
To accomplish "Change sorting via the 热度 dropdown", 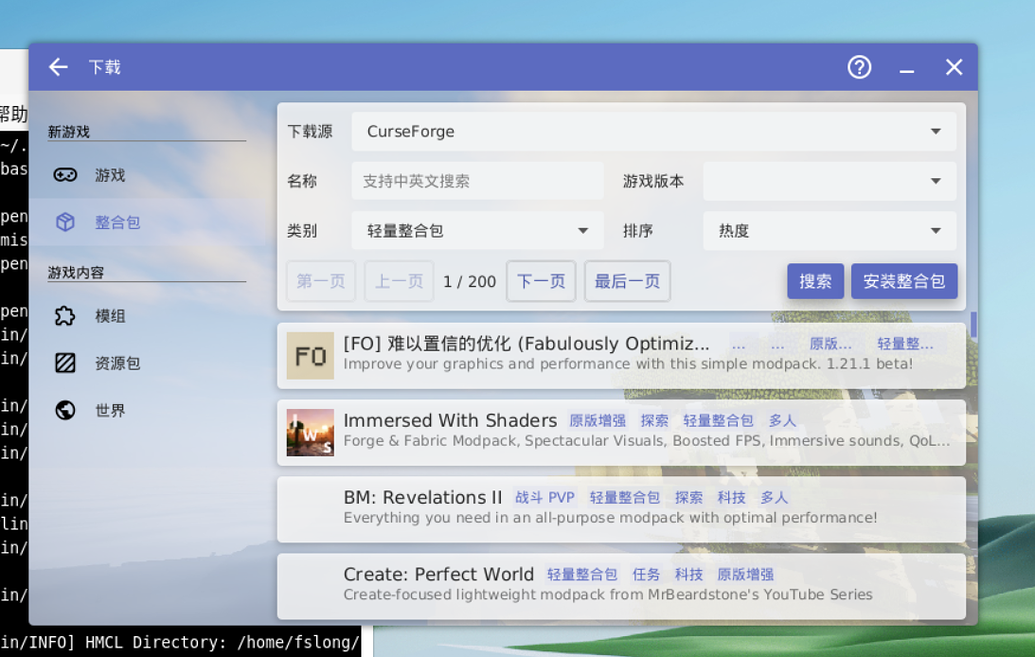I will 830,231.
